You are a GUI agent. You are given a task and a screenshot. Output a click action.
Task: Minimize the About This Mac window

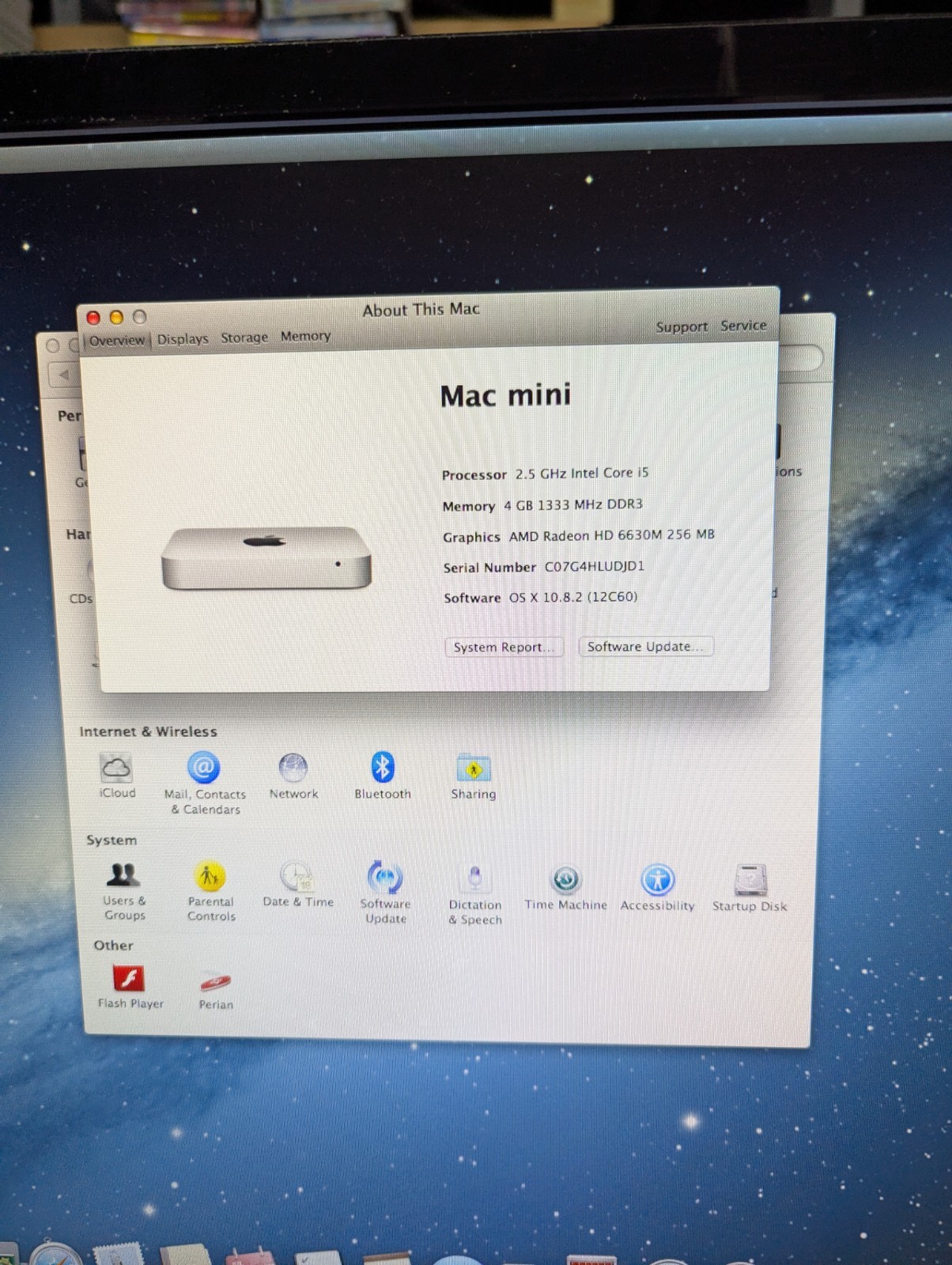[x=116, y=317]
